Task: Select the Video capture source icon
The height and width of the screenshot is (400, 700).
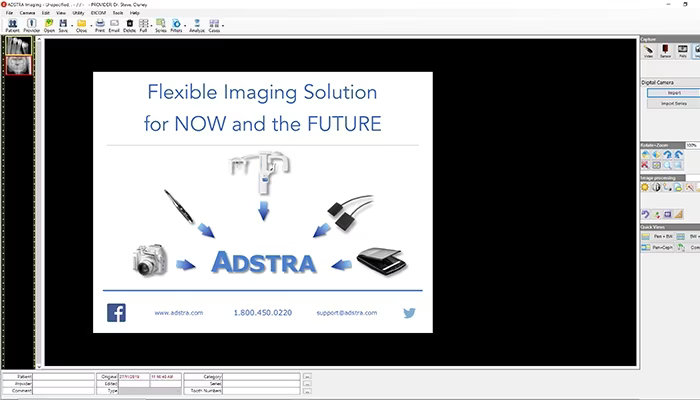Action: [x=648, y=51]
